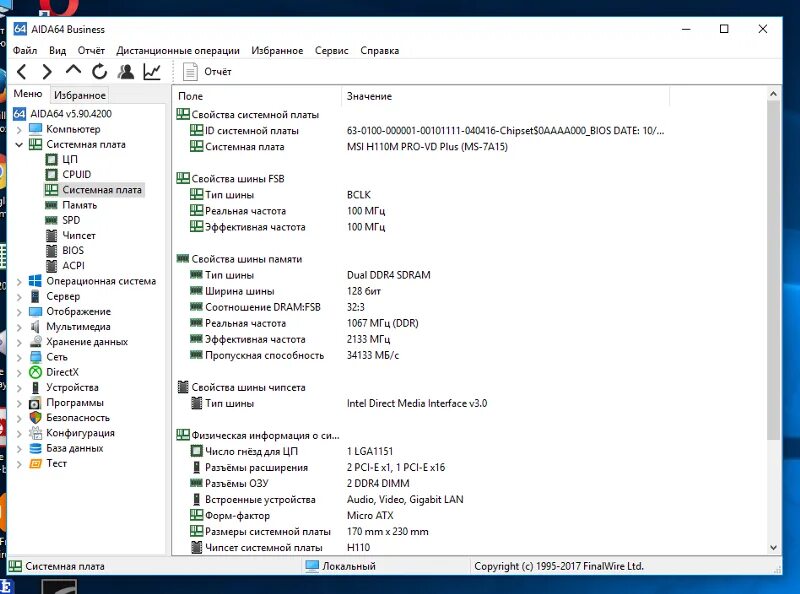Switch to the Меню tab
This screenshot has width=800, height=594.
[28, 94]
